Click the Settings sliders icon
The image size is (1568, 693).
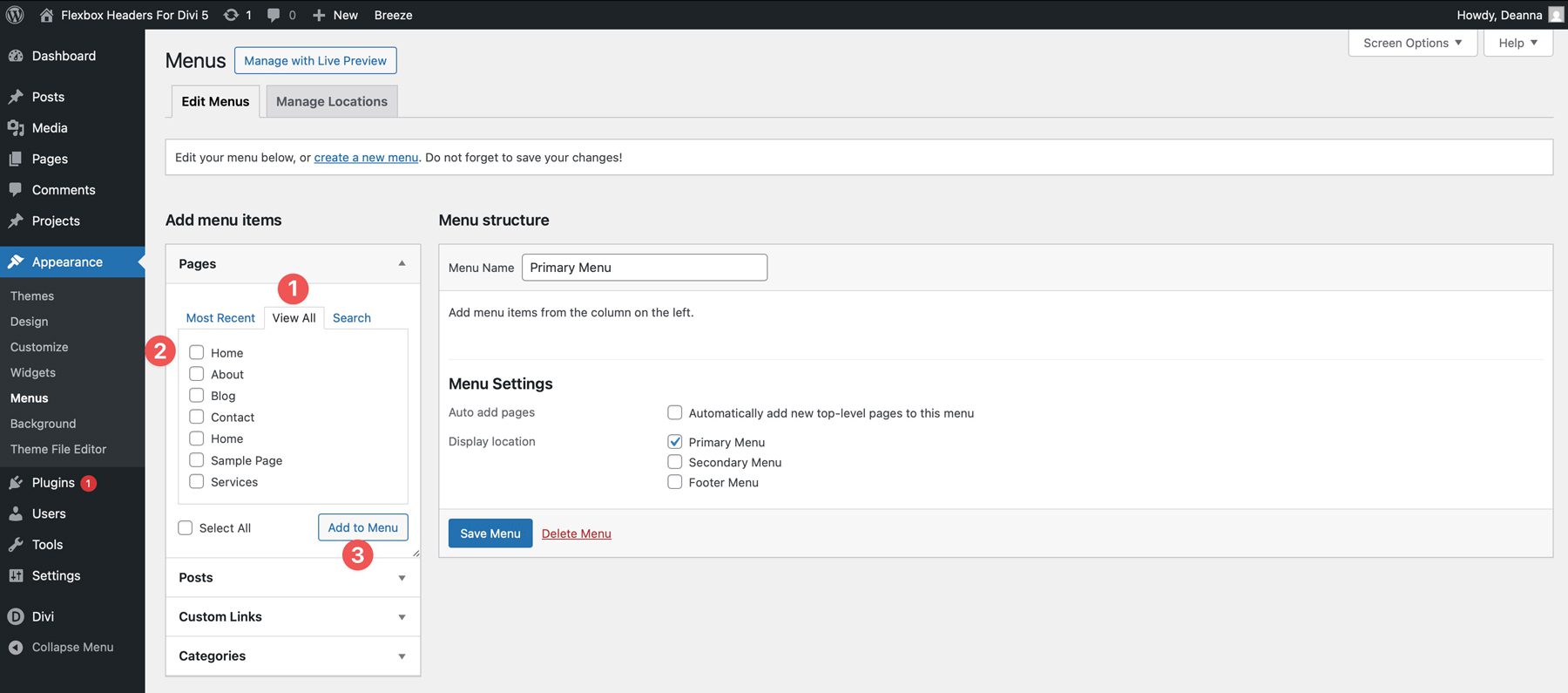click(16, 575)
